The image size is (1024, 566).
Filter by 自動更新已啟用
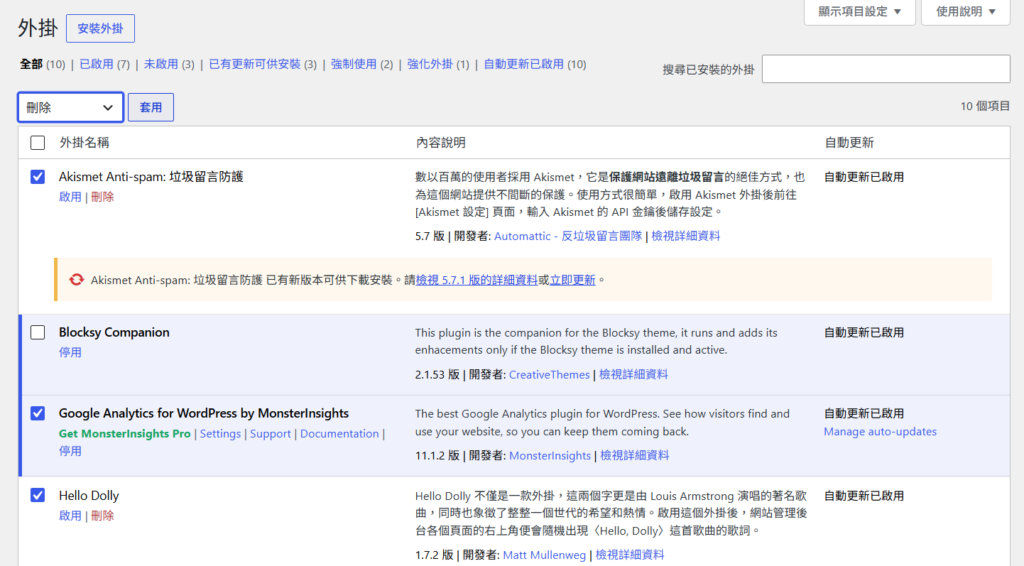(523, 64)
